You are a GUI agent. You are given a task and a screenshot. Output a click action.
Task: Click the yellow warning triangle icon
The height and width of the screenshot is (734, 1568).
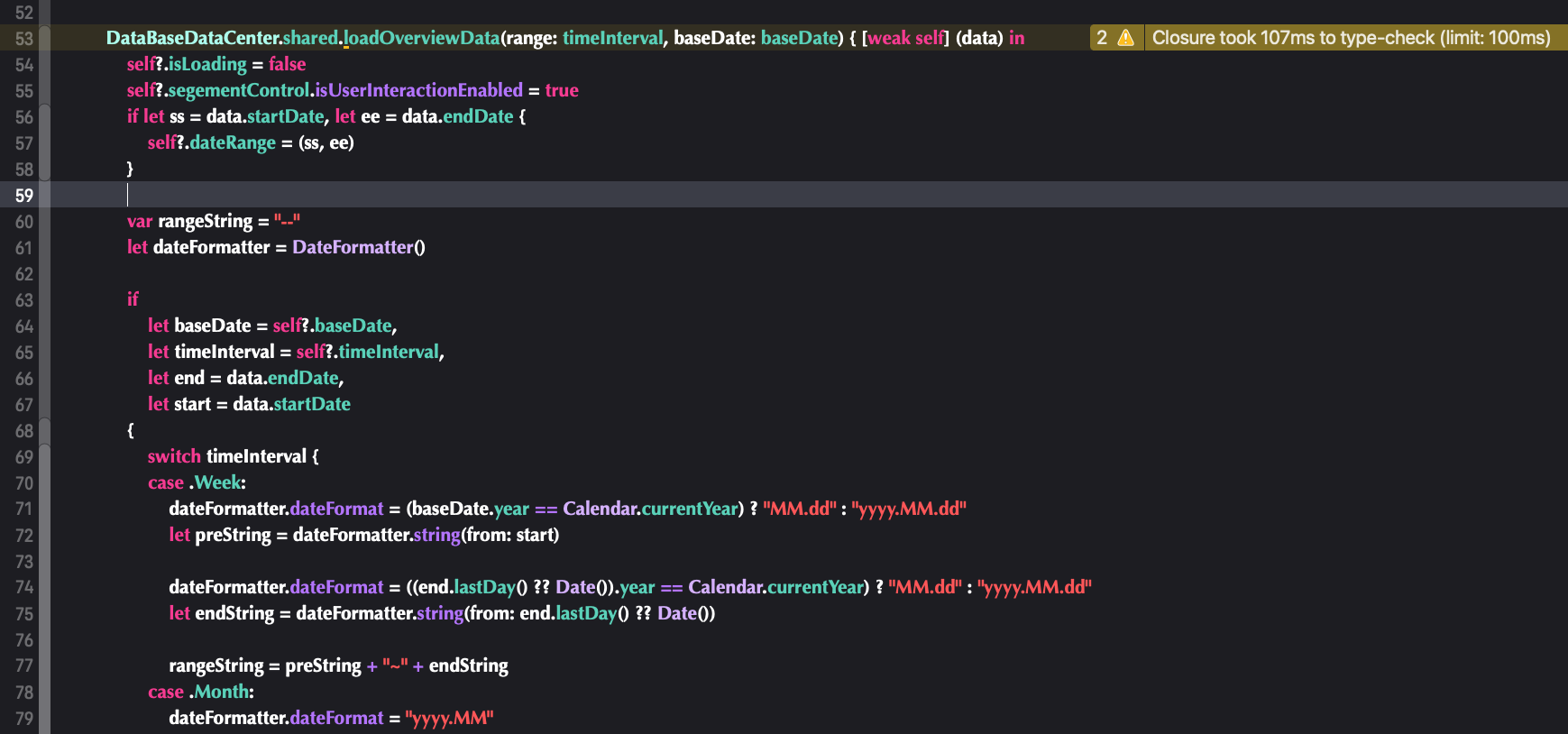pos(1125,38)
